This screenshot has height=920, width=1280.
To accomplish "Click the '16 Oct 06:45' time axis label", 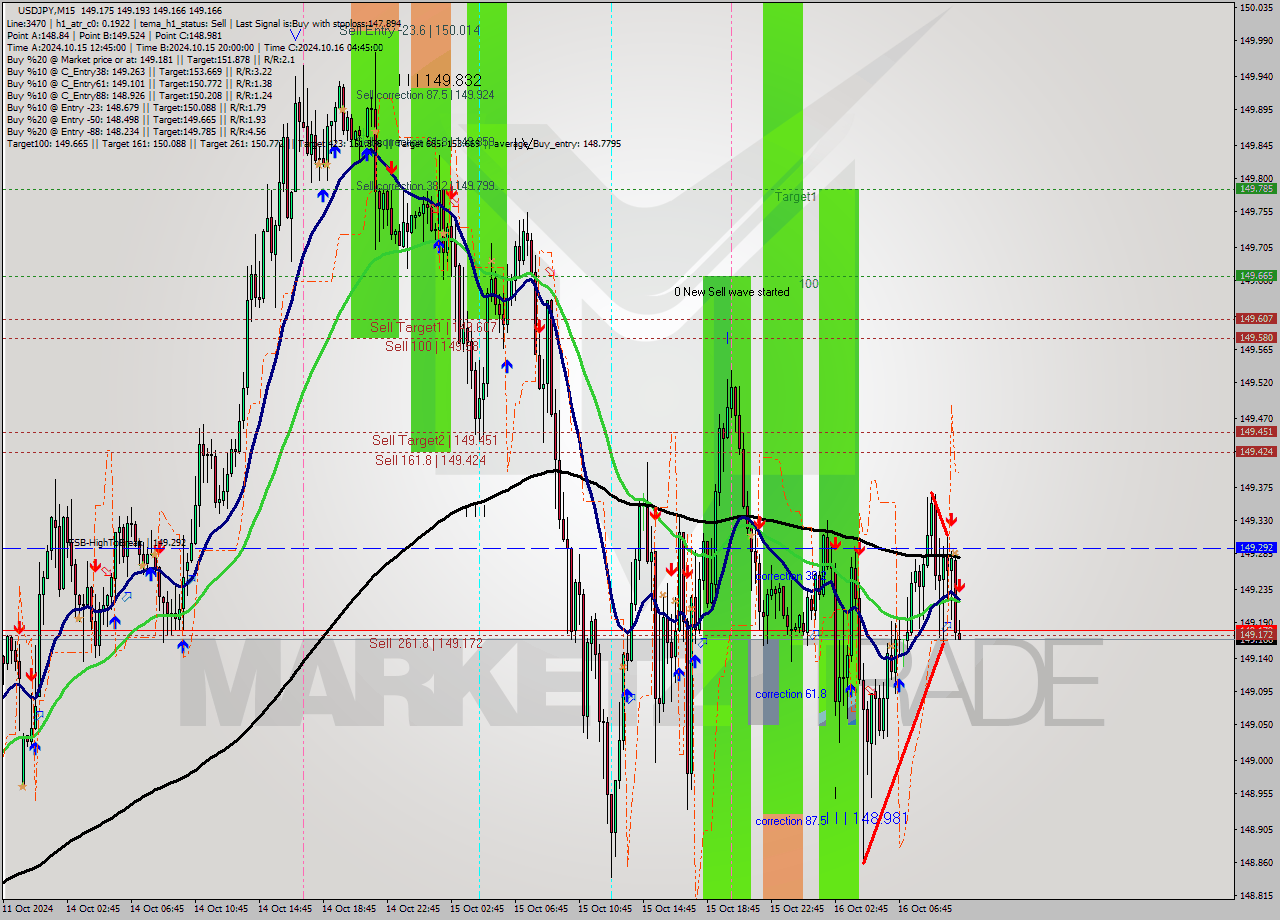I will pos(924,909).
